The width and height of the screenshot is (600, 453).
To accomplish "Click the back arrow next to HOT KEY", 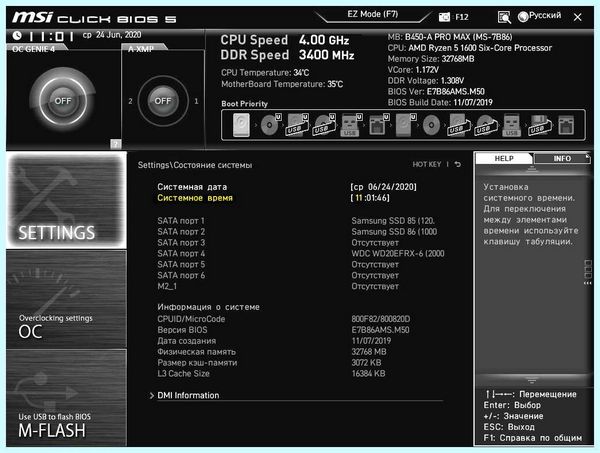I will 458,164.
